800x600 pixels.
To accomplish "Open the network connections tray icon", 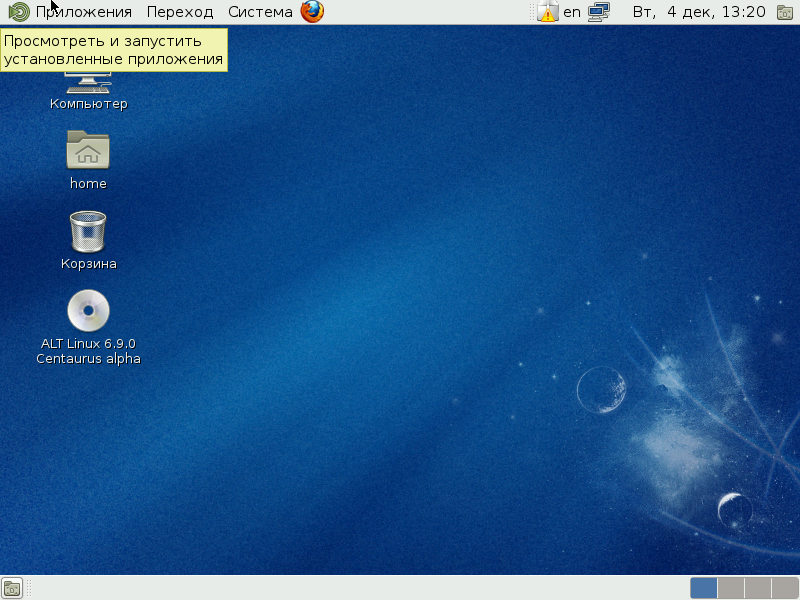I will (599, 12).
